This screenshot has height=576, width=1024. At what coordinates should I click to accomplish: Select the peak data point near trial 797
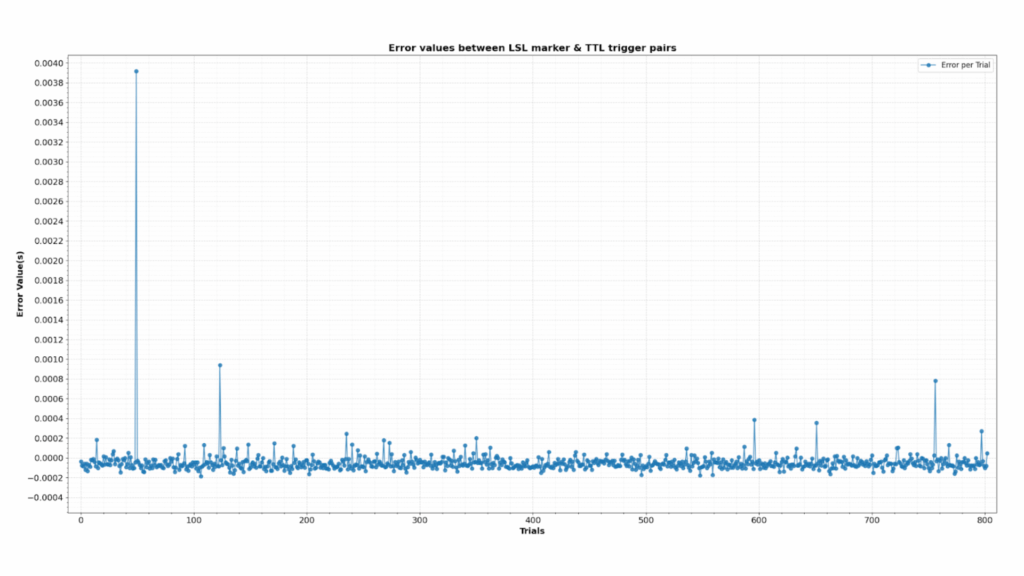click(x=981, y=431)
